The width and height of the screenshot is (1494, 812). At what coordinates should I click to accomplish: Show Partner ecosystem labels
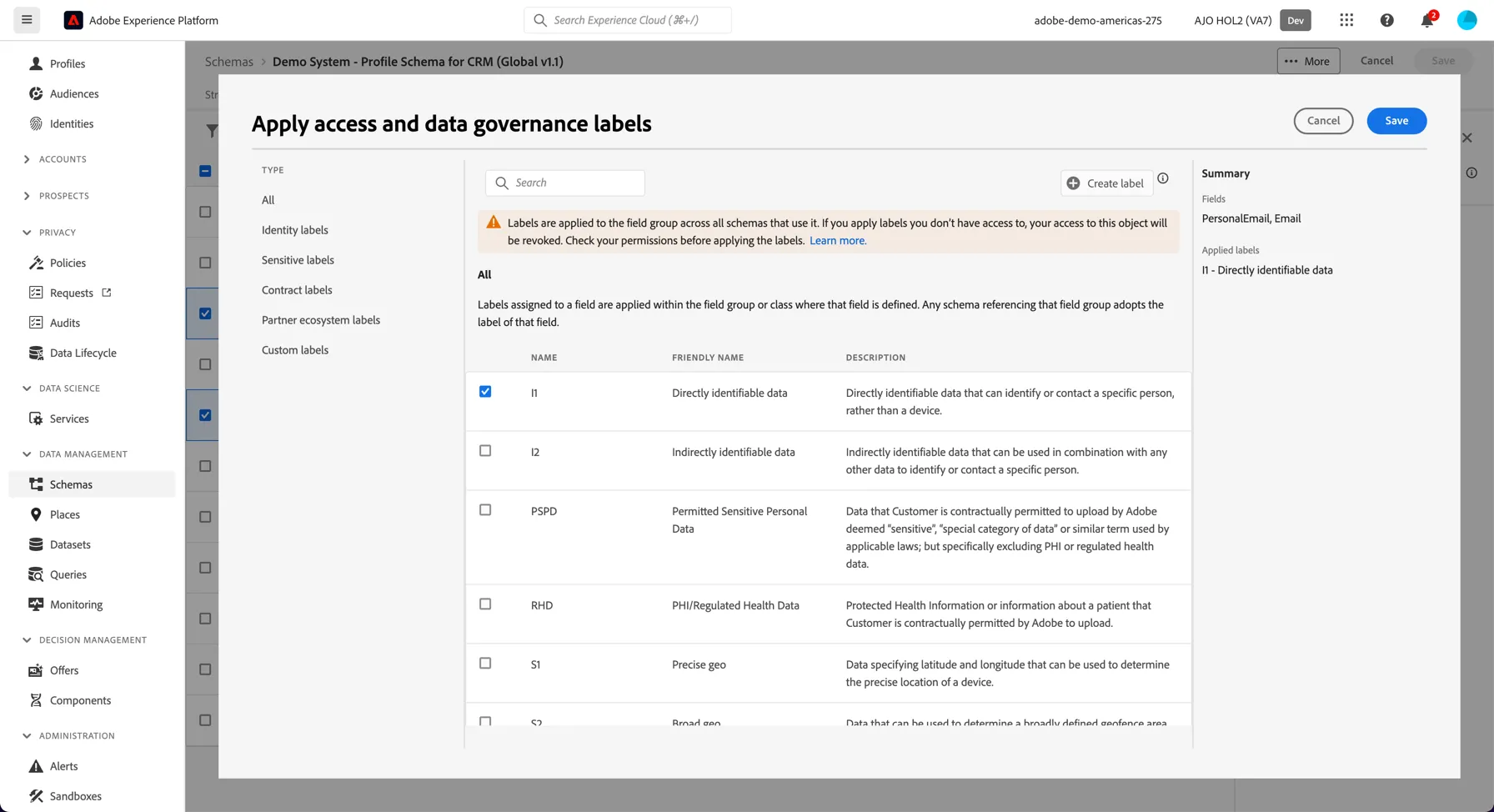(x=321, y=320)
